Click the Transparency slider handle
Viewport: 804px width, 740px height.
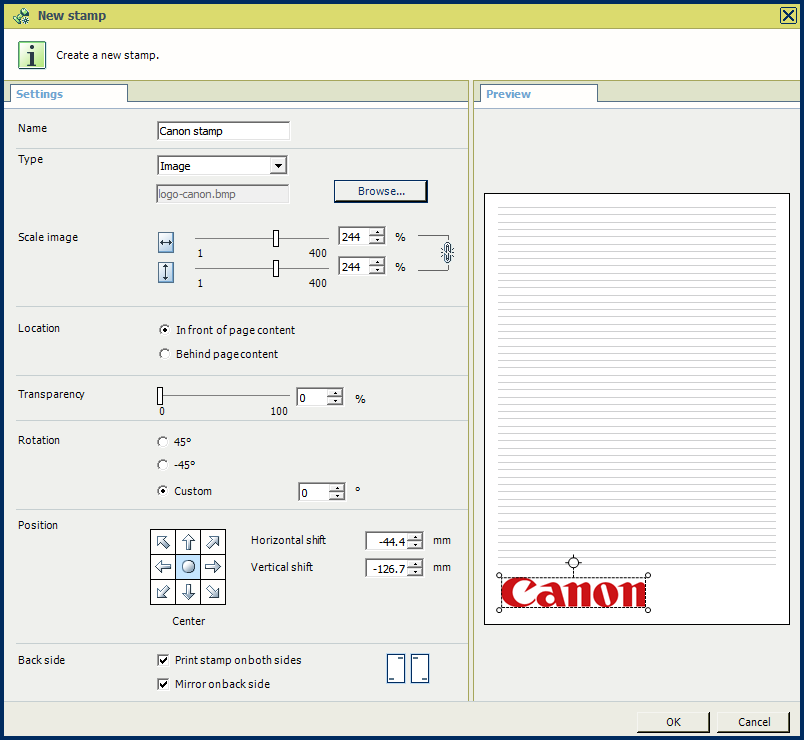(160, 396)
